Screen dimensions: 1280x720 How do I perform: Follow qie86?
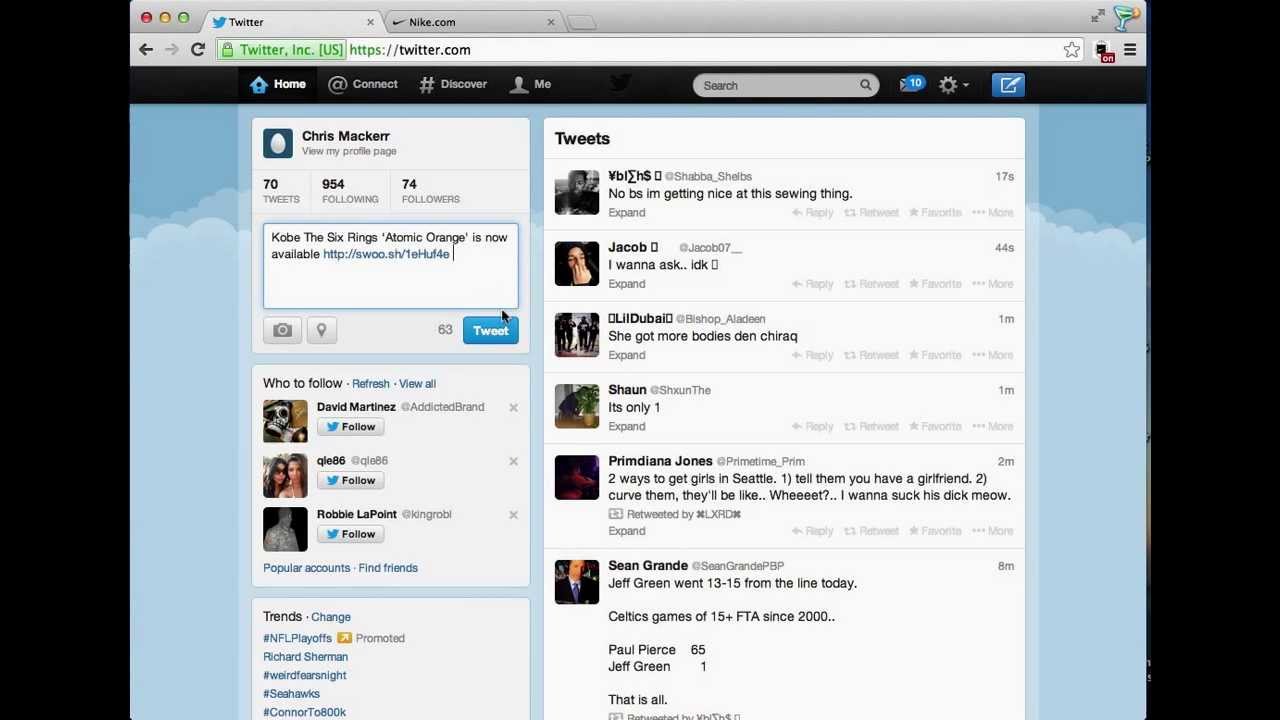point(350,481)
